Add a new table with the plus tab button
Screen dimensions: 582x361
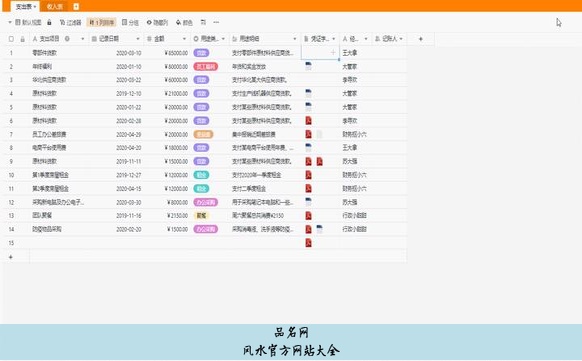tap(76, 6)
